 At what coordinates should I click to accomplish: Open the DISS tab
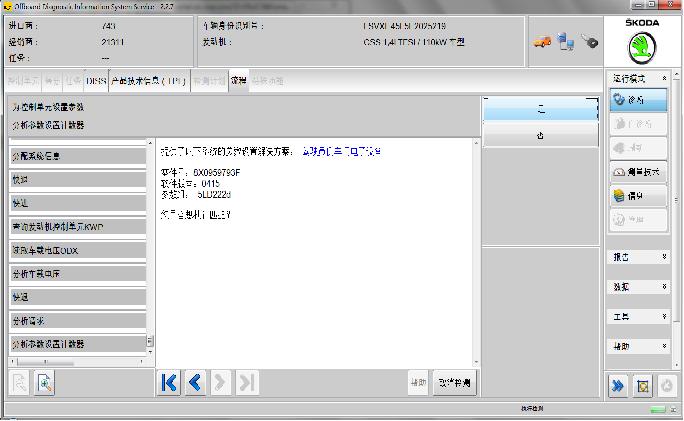point(96,81)
